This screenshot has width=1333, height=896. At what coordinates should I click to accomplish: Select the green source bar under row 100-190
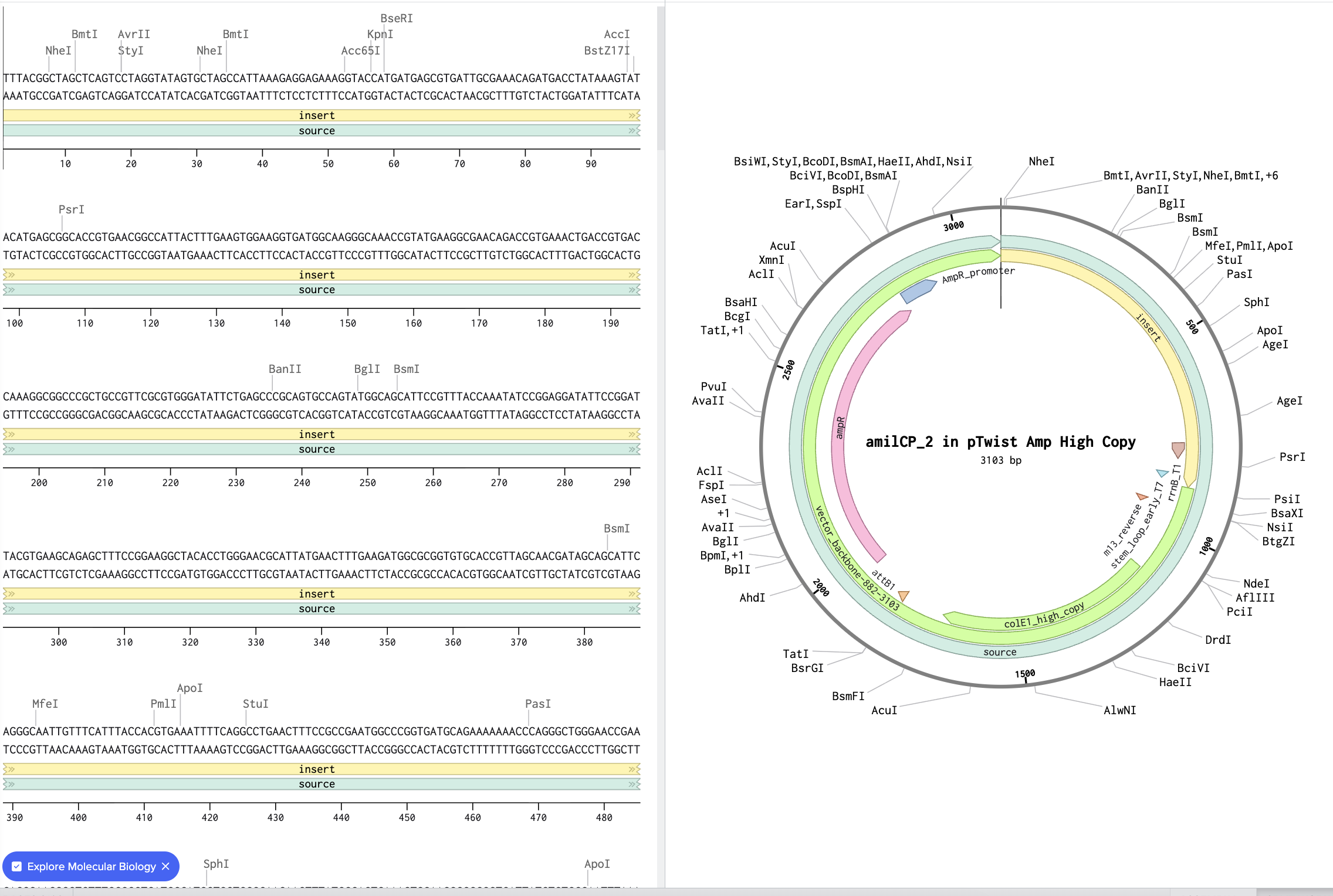click(x=317, y=290)
